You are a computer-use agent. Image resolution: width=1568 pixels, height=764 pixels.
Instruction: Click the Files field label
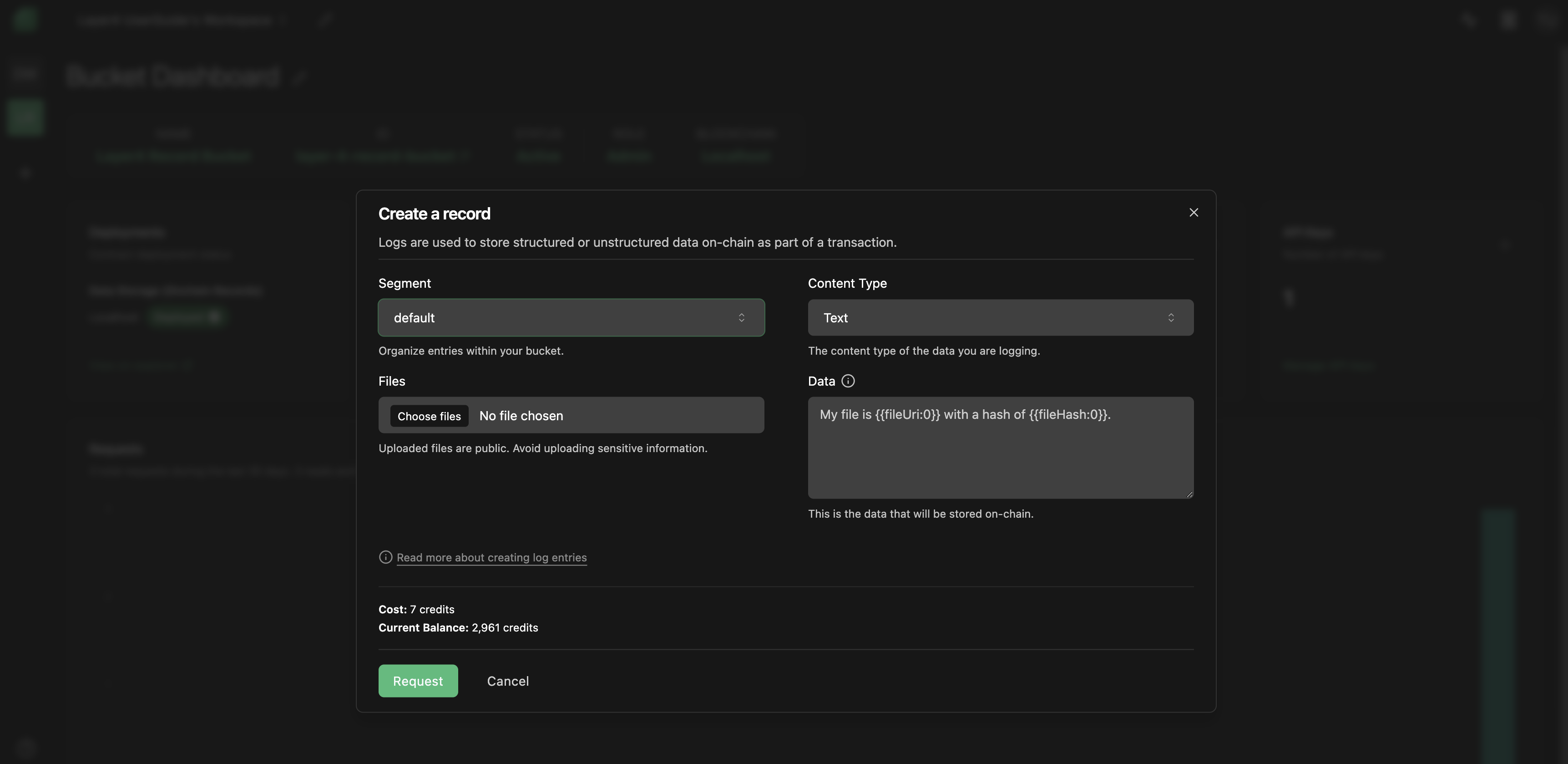(x=391, y=381)
